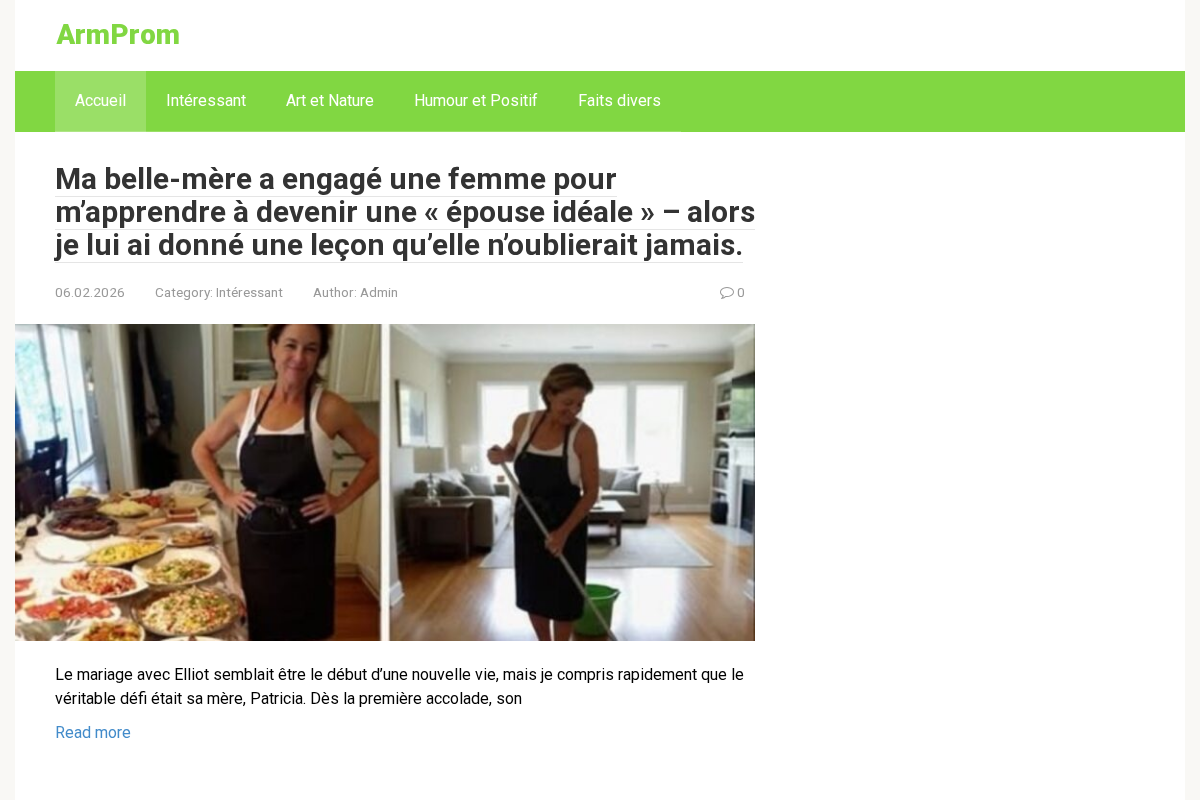The height and width of the screenshot is (800, 1200).
Task: Click the comment count number 0
Action: click(741, 293)
